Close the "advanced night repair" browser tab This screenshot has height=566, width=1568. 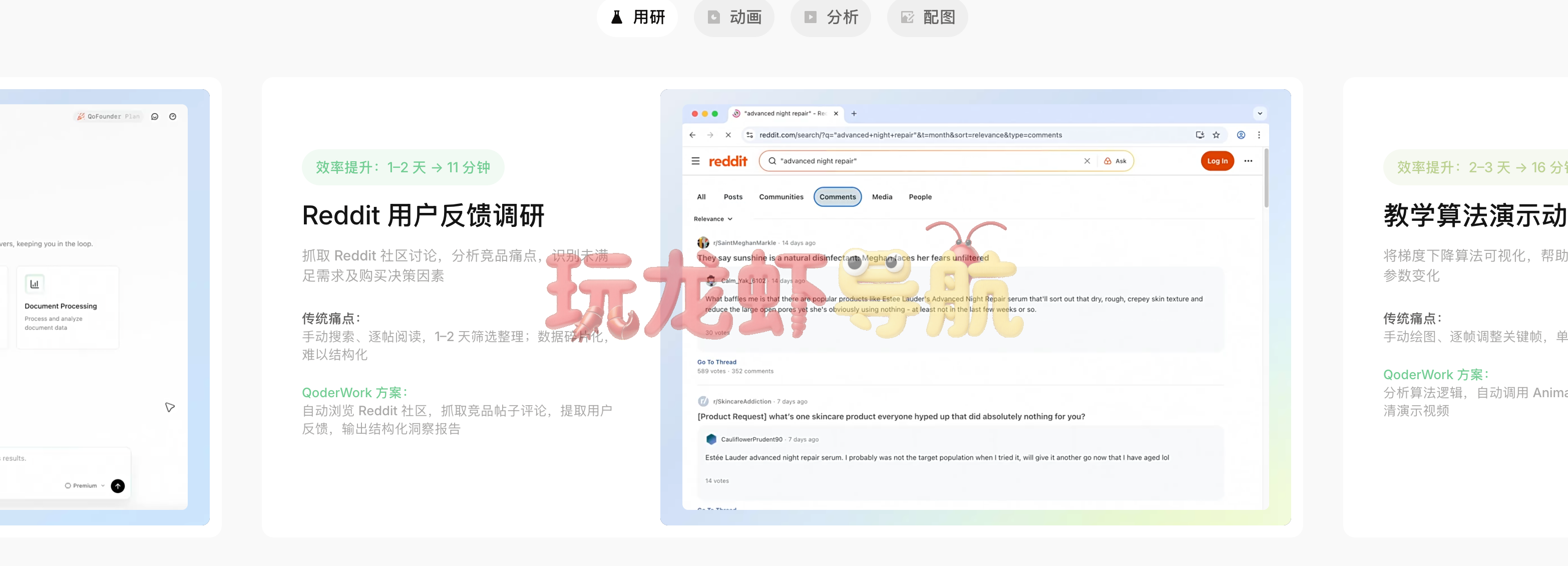[836, 113]
